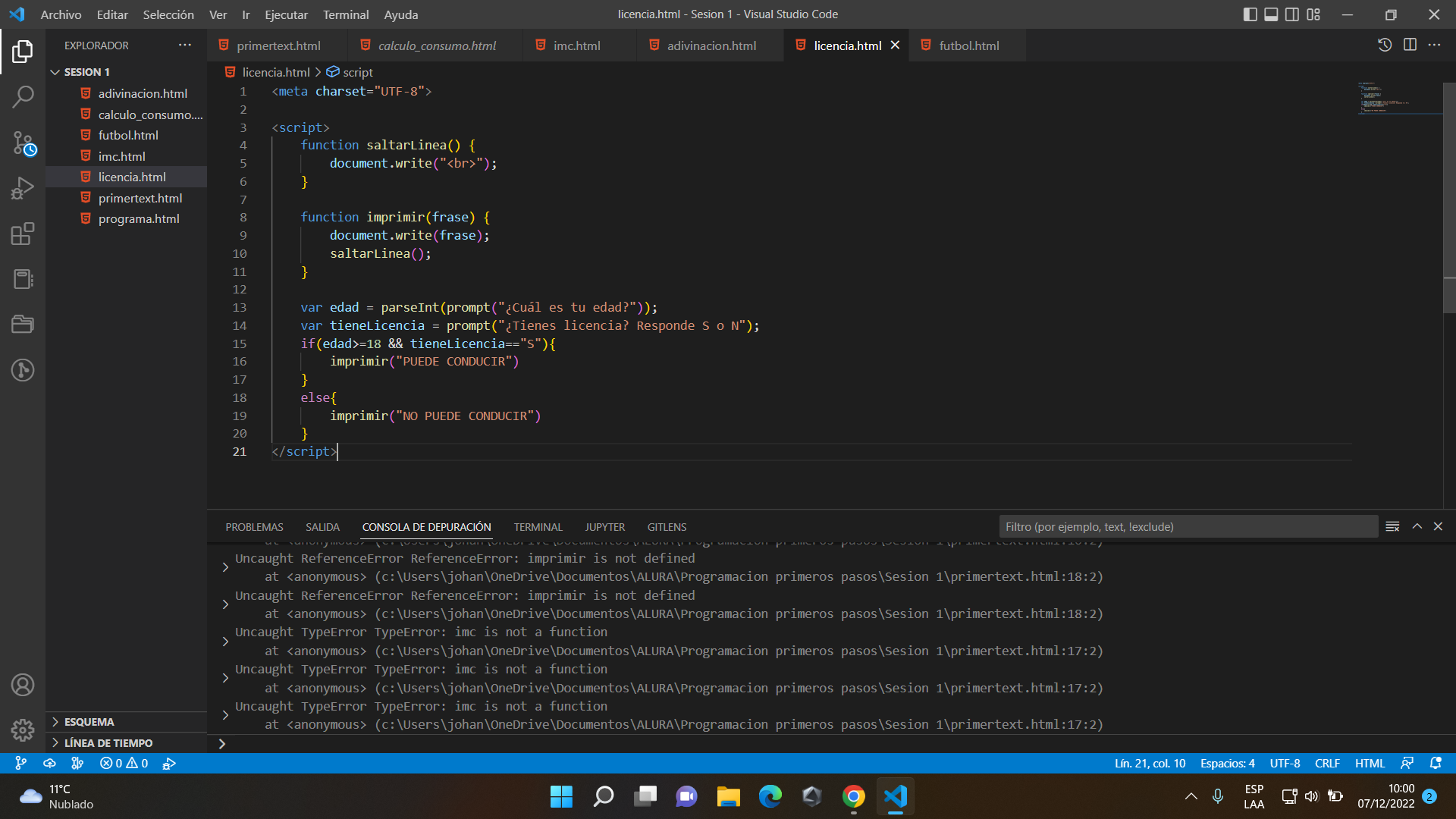Open the Accounts icon

[x=23, y=685]
